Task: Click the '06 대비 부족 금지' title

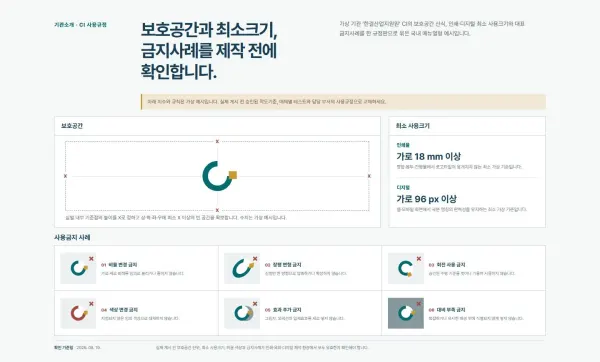Action: [447, 310]
